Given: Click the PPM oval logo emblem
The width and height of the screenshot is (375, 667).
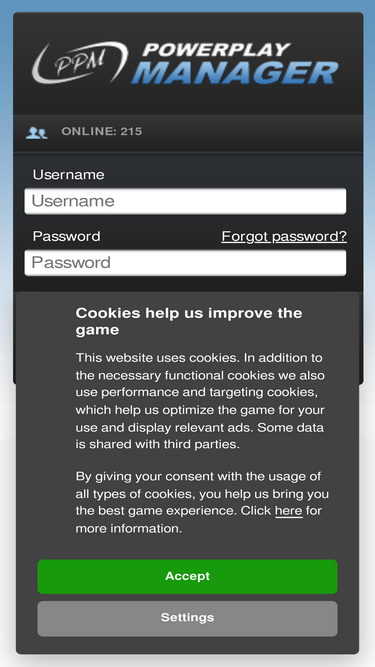Looking at the screenshot, I should click(x=80, y=62).
